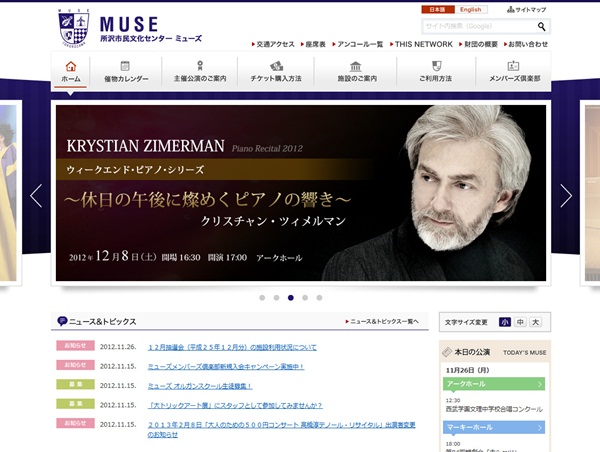
Task: Set text size to 大 large
Action: tap(536, 322)
